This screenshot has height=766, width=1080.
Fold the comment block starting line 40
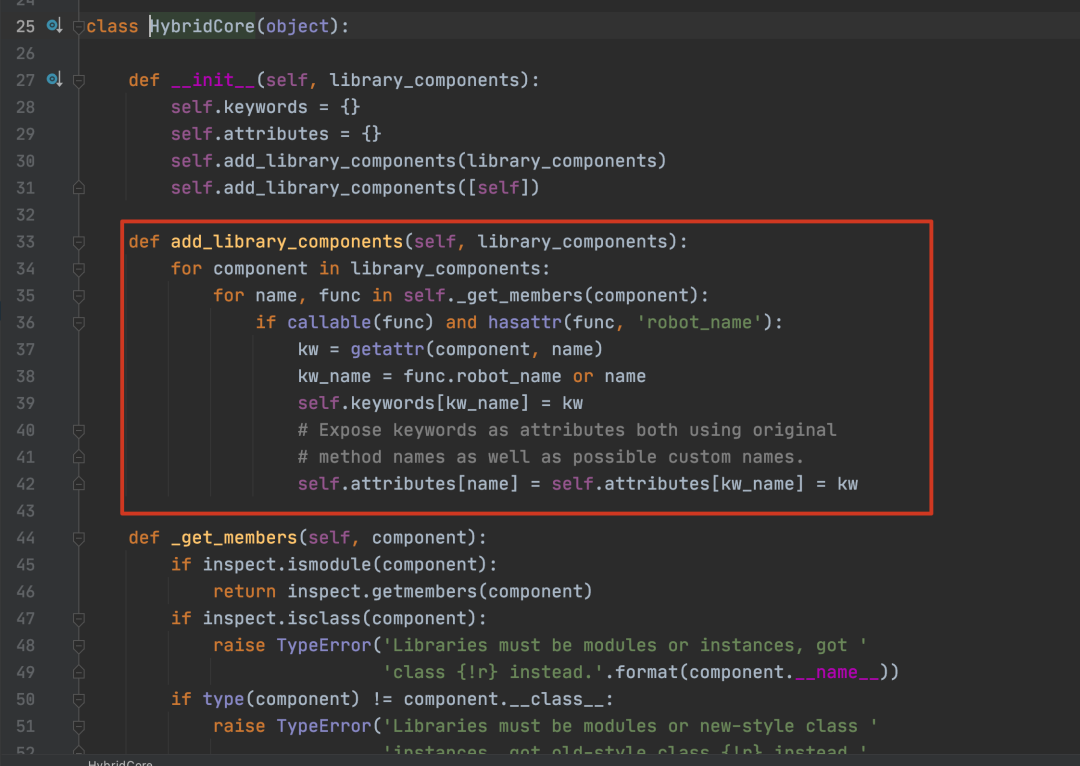79,431
